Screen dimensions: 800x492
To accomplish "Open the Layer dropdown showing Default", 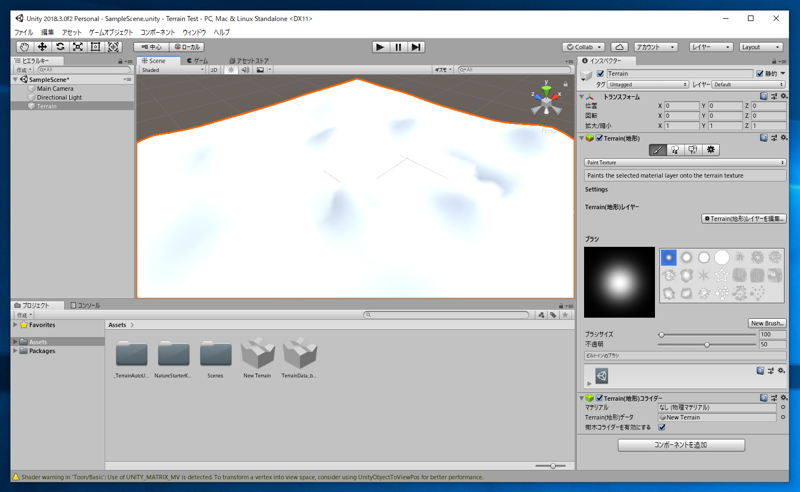I will (x=748, y=85).
